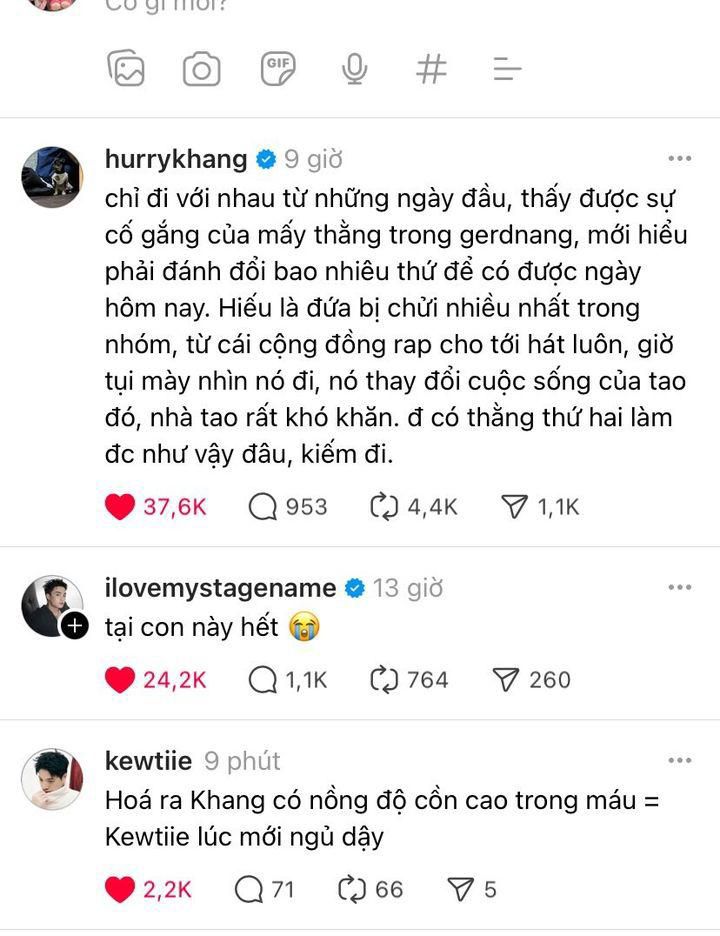Toggle the like heart on ilovemystagename's post

click(x=120, y=680)
